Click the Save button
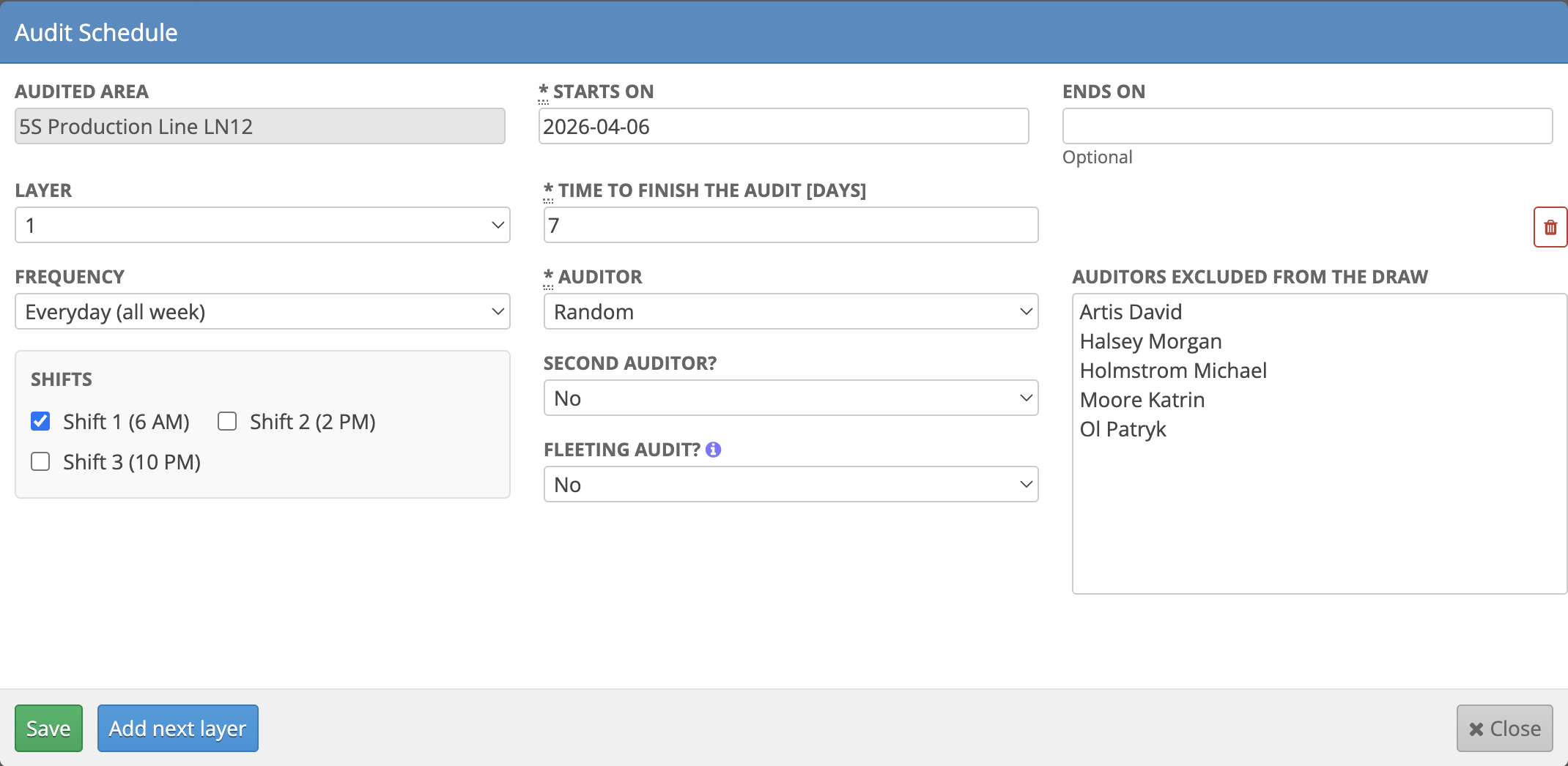This screenshot has height=766, width=1568. [48, 728]
